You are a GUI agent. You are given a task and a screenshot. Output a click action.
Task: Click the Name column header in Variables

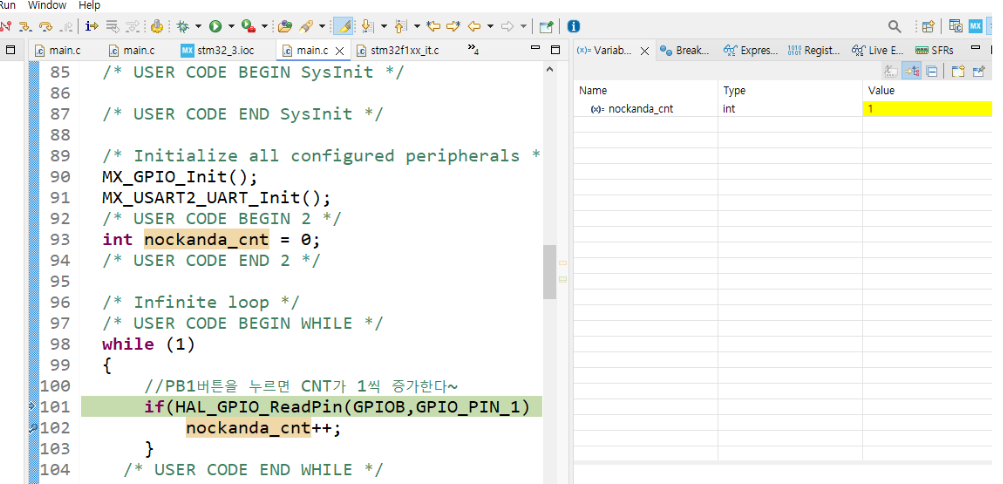click(646, 90)
